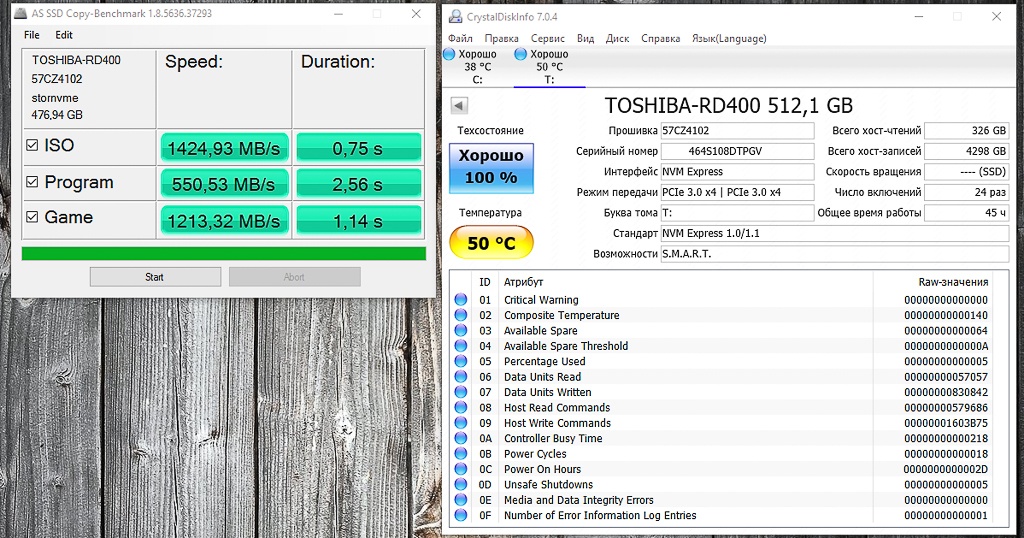Open the Вид menu
This screenshot has width=1024, height=538.
point(586,39)
